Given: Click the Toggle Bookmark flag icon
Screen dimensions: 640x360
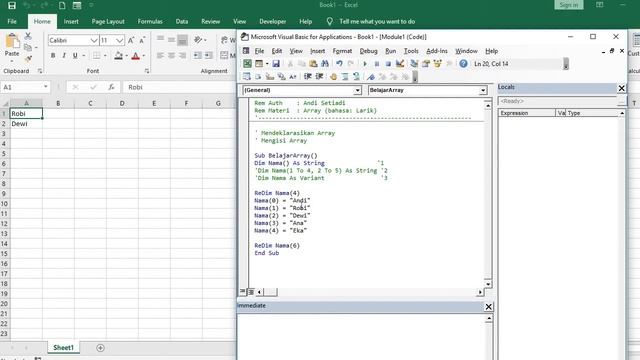Looking at the screenshot, I should click(371, 76).
